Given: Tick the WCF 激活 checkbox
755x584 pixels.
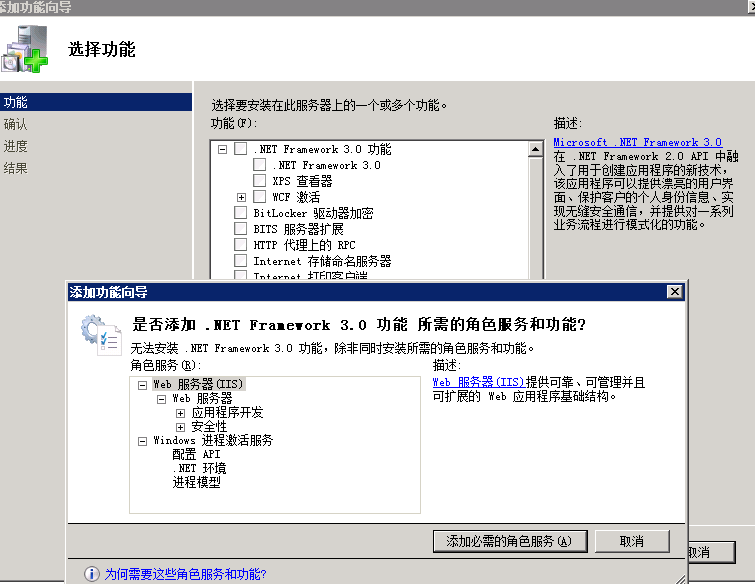Looking at the screenshot, I should (x=260, y=196).
